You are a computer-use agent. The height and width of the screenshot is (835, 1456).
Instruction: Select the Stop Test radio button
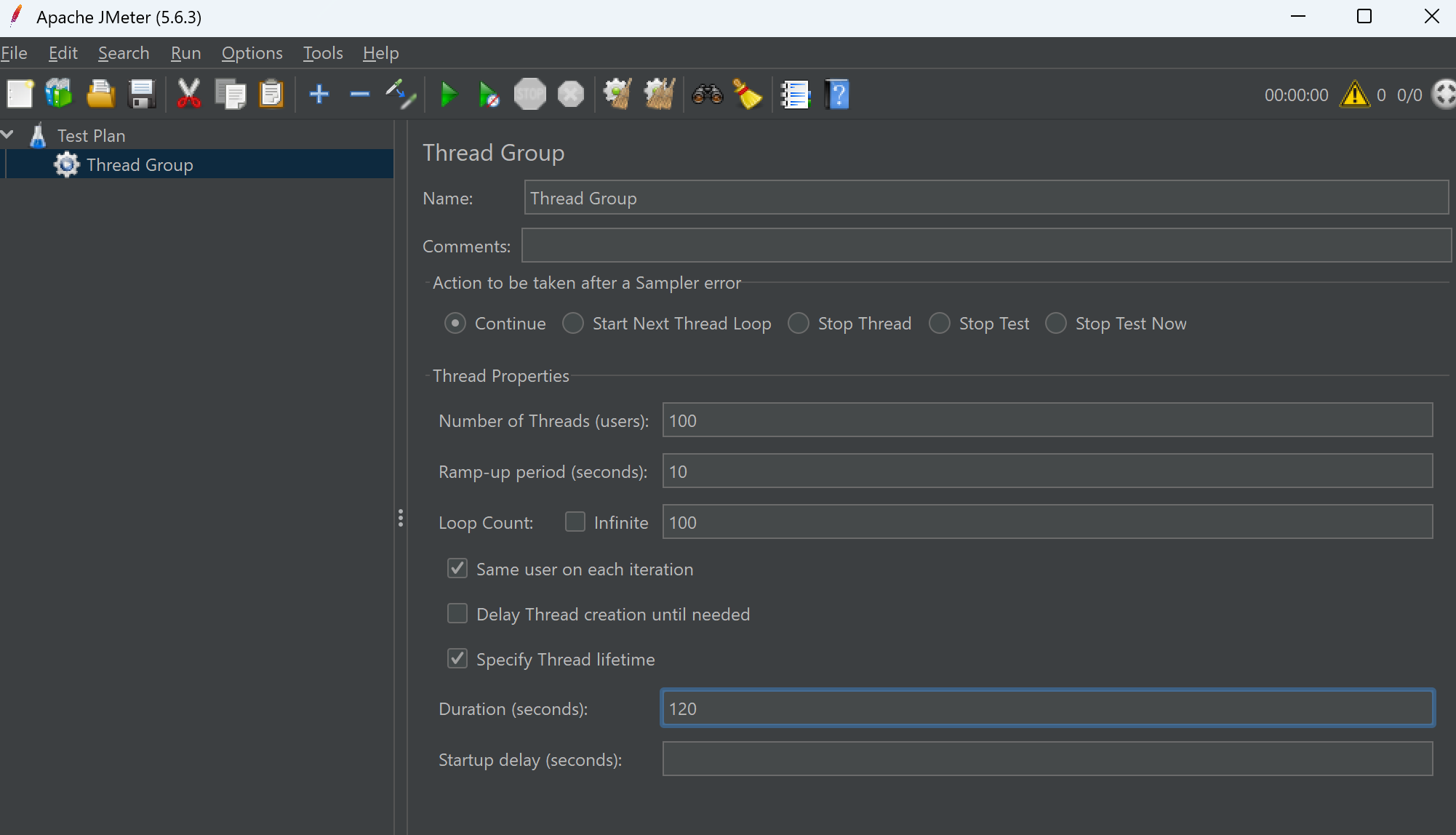click(940, 323)
